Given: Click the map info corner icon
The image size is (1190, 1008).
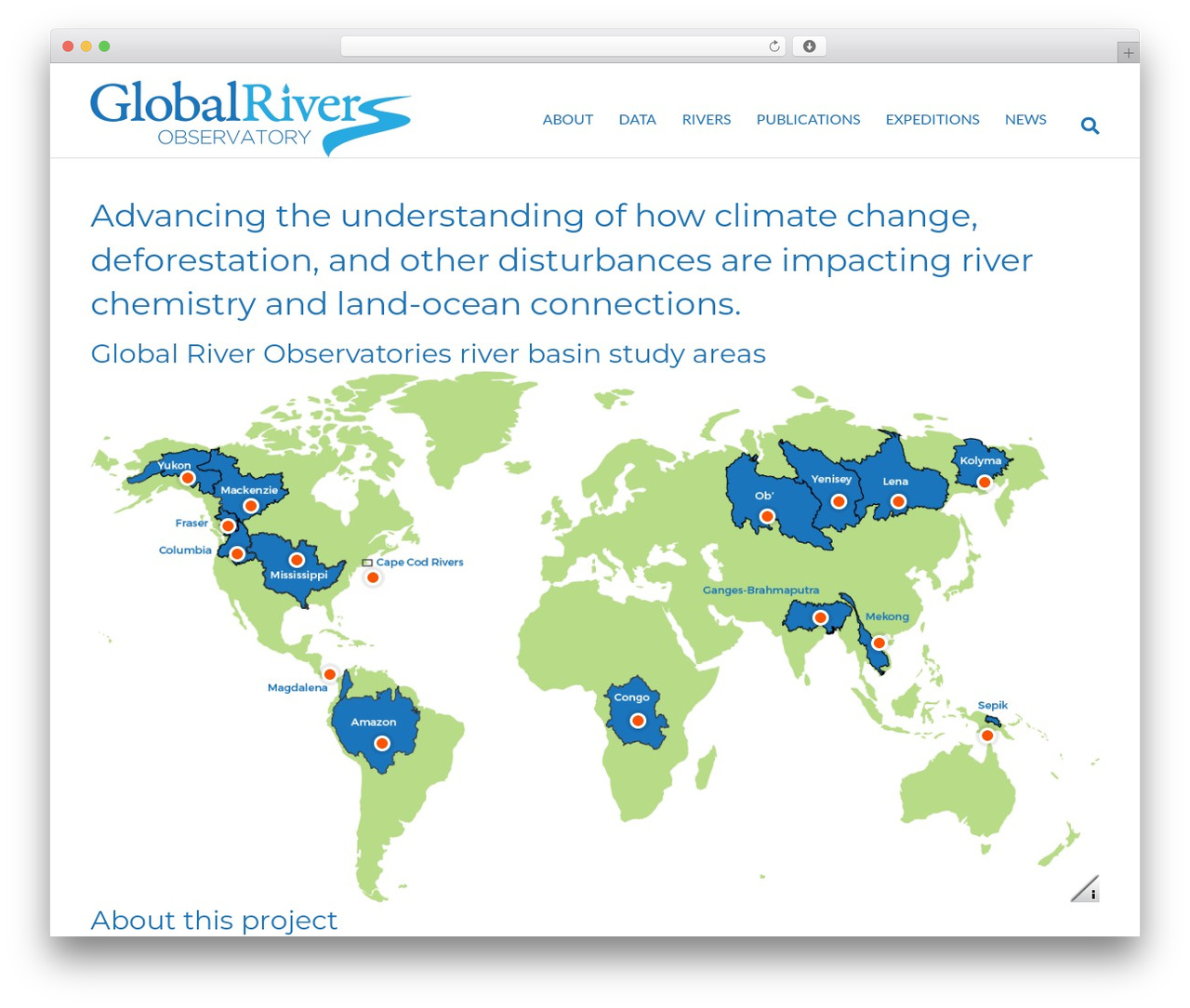Looking at the screenshot, I should (x=1085, y=889).
